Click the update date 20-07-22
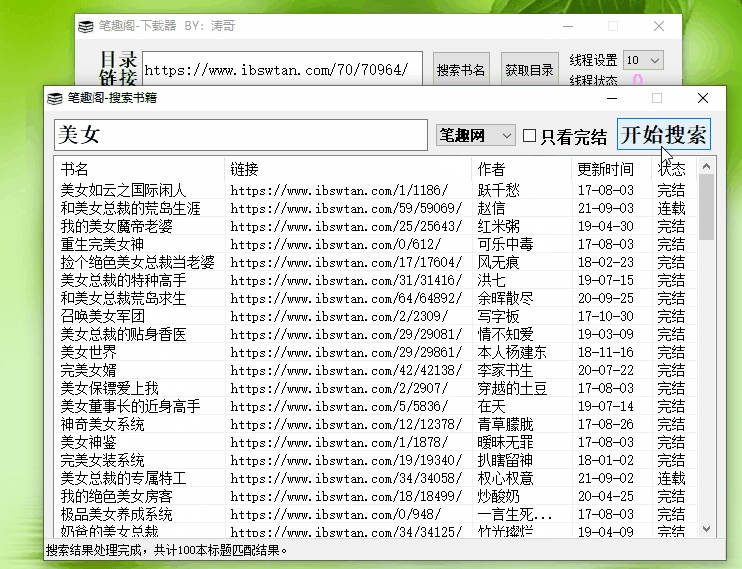742x569 pixels. pos(606,370)
